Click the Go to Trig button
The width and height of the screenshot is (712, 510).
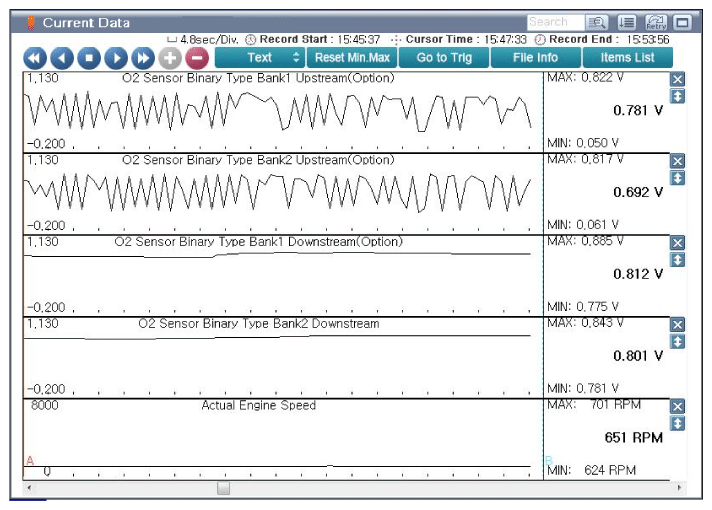[444, 58]
